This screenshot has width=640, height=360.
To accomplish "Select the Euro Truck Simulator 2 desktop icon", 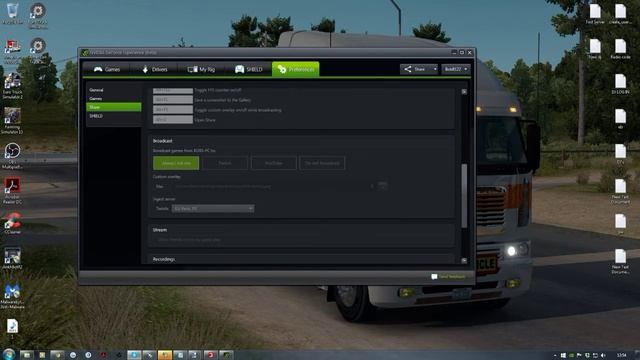I will 12,86.
